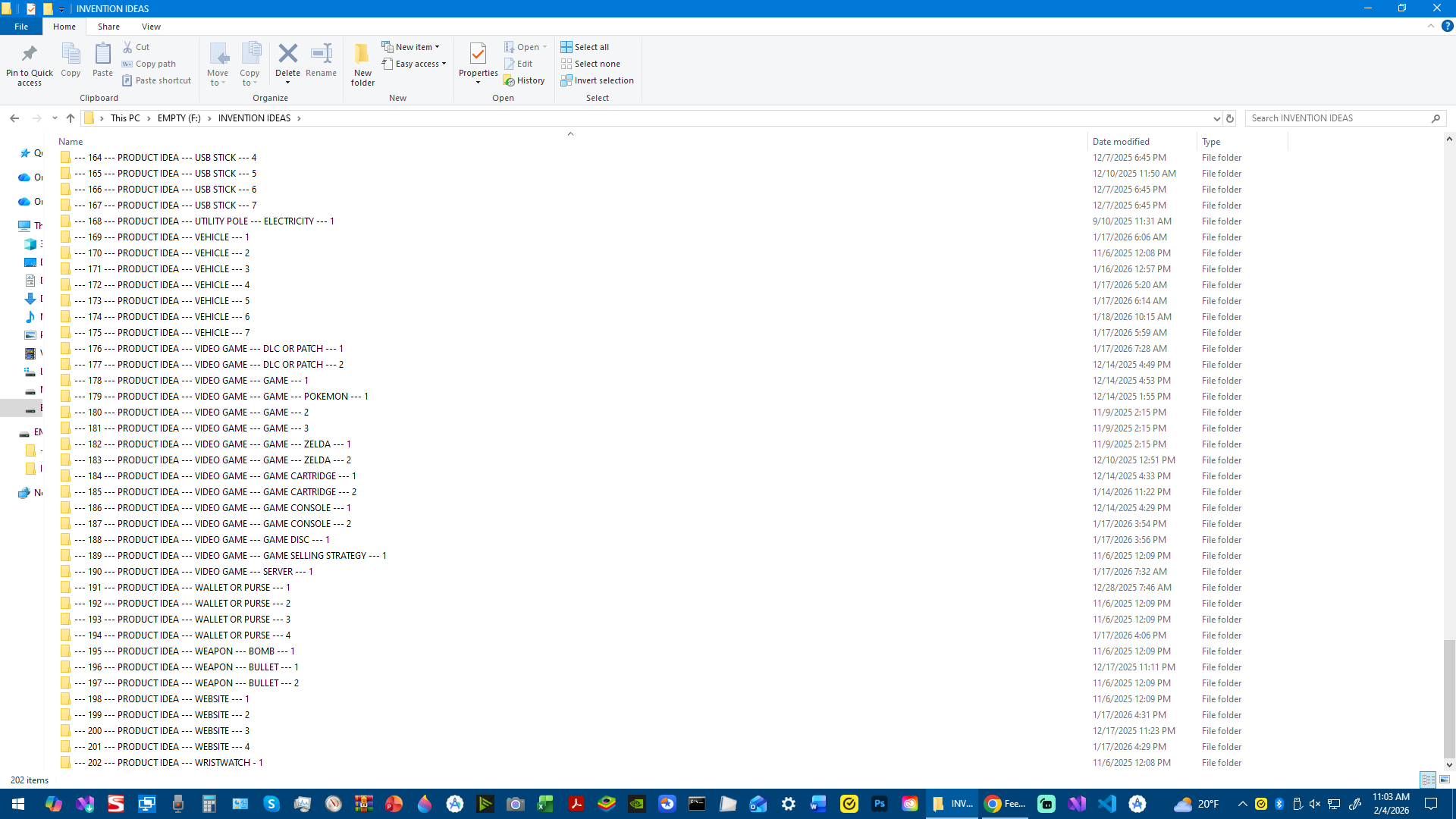1456x819 pixels.
Task: Click the Delete icon in the ribbon
Action: pyautogui.click(x=287, y=55)
